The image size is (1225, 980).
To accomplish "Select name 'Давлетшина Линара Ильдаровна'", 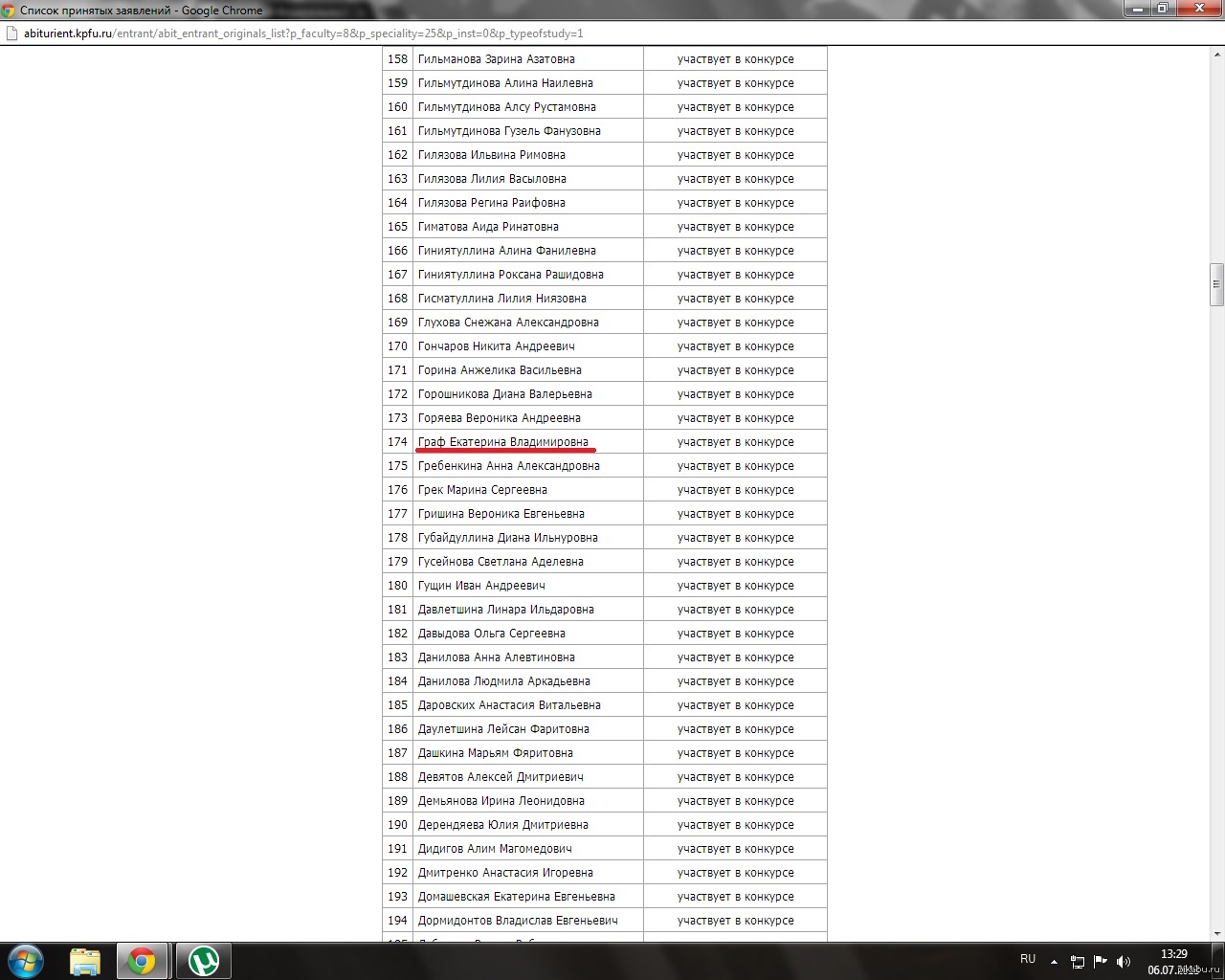I will pos(506,610).
